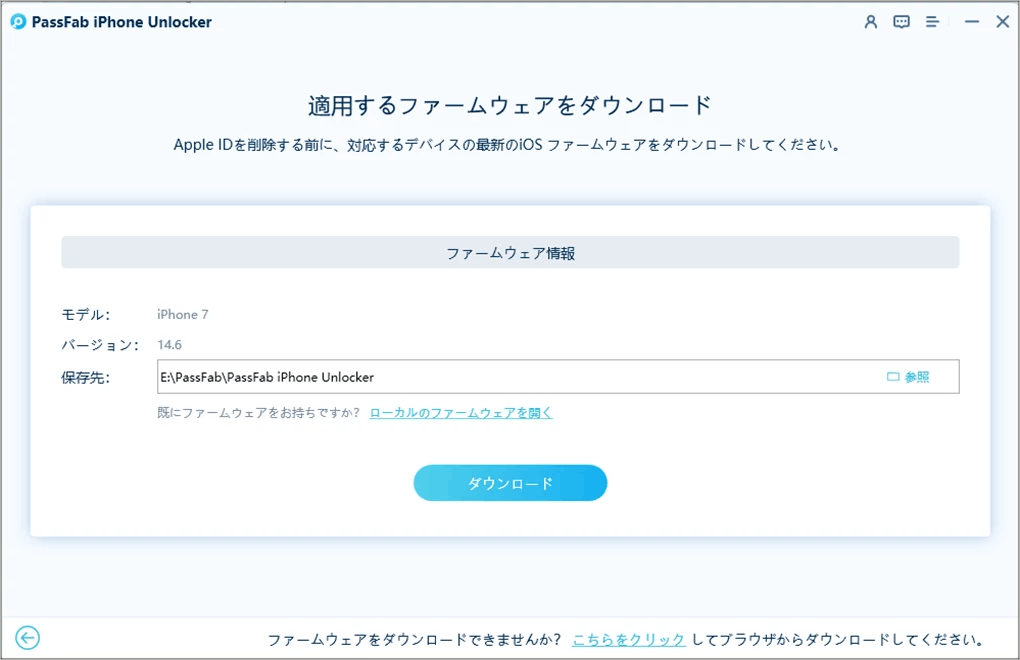Click the PassFab logo icon
1020x660 pixels.
pyautogui.click(x=19, y=22)
